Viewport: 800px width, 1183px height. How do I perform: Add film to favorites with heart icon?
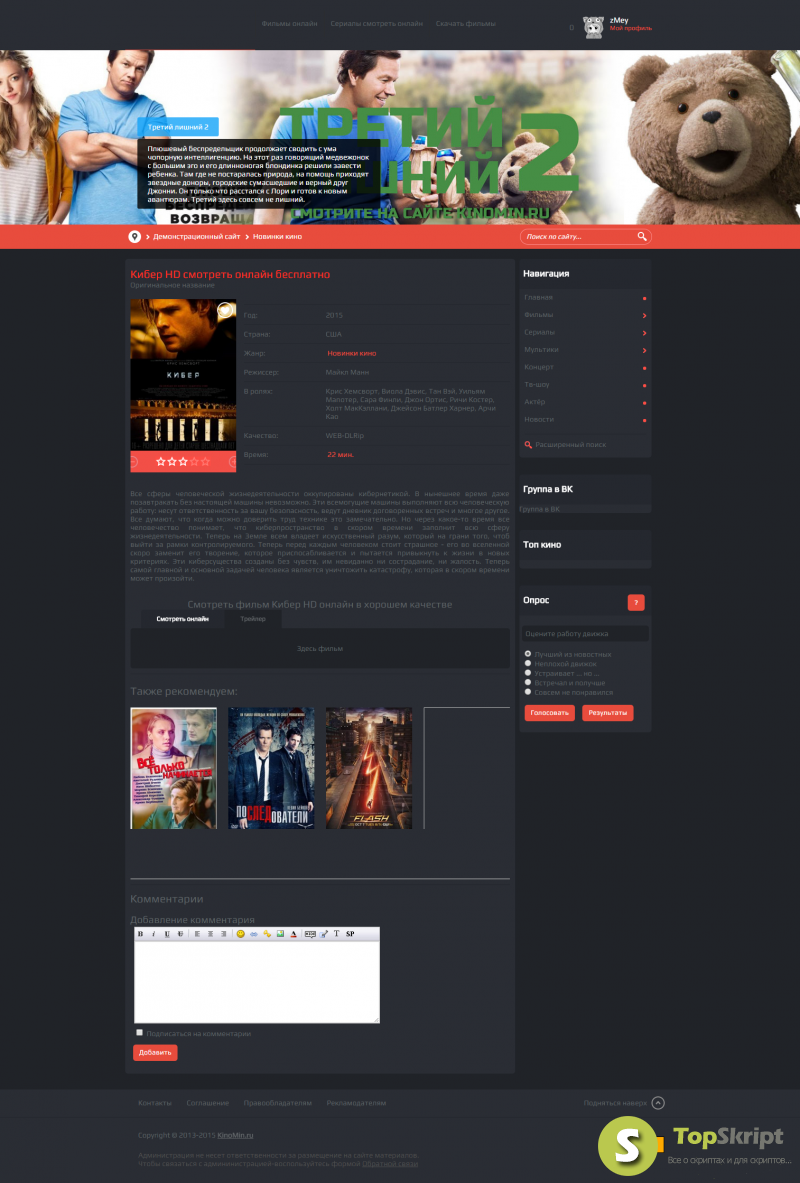(x=225, y=309)
